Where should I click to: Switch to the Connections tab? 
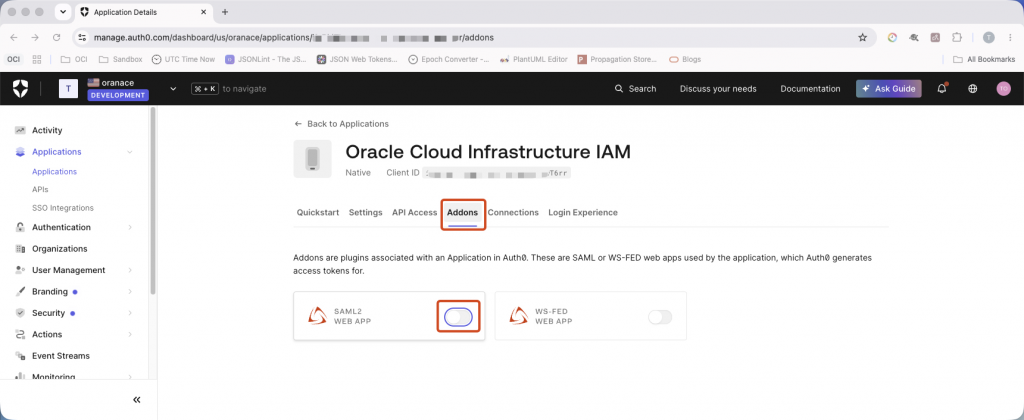(513, 212)
